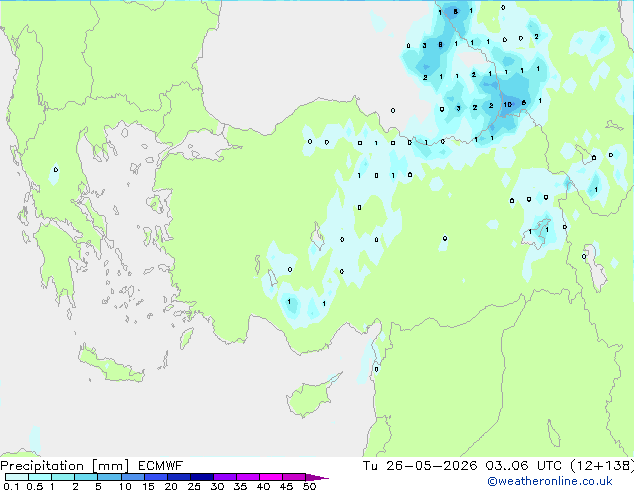Click the 0.5–1 mm legend color swatch
Viewport: 634px width, 490px height.
(x=40, y=477)
